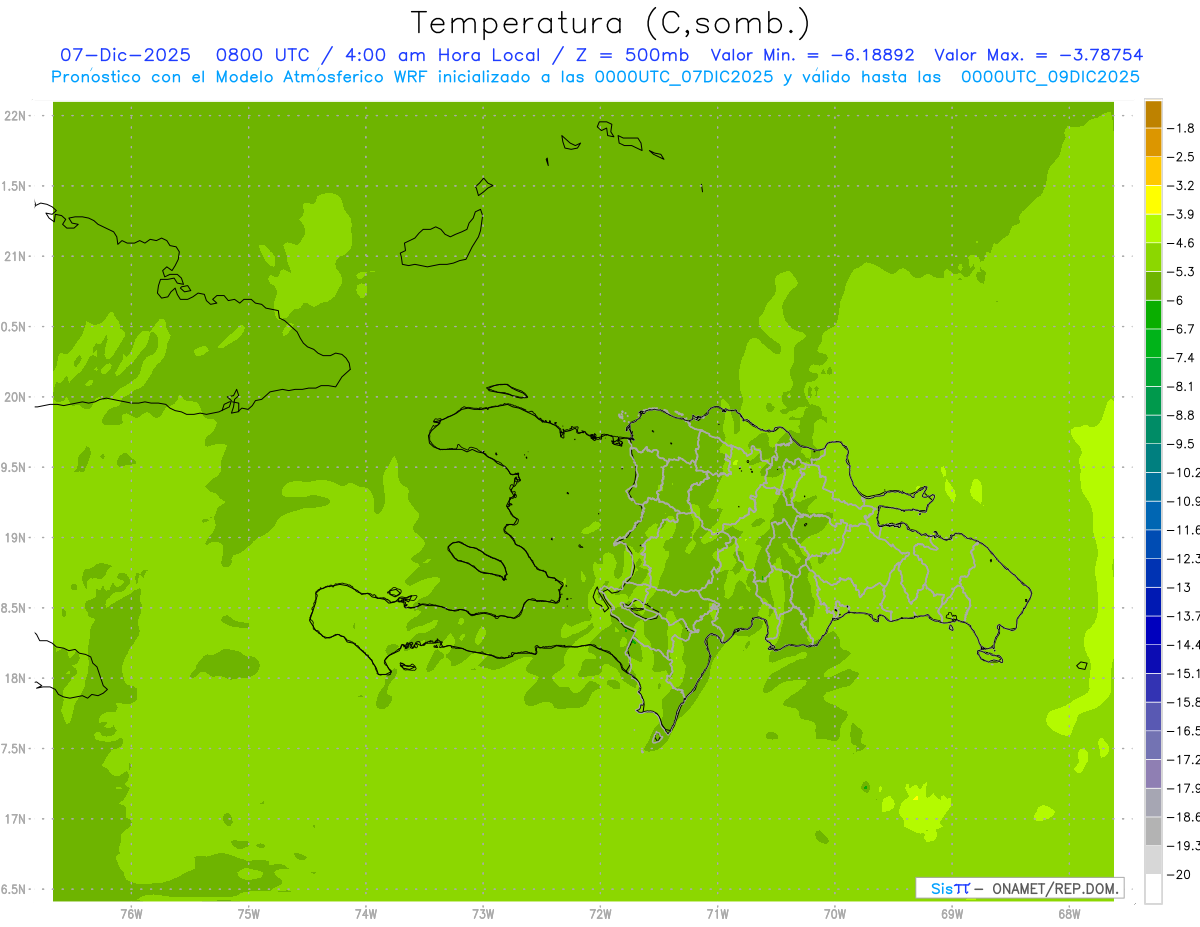Click the '-1.8' colorbar value
Image resolution: width=1200 pixels, height=927 pixels.
pyautogui.click(x=1181, y=128)
